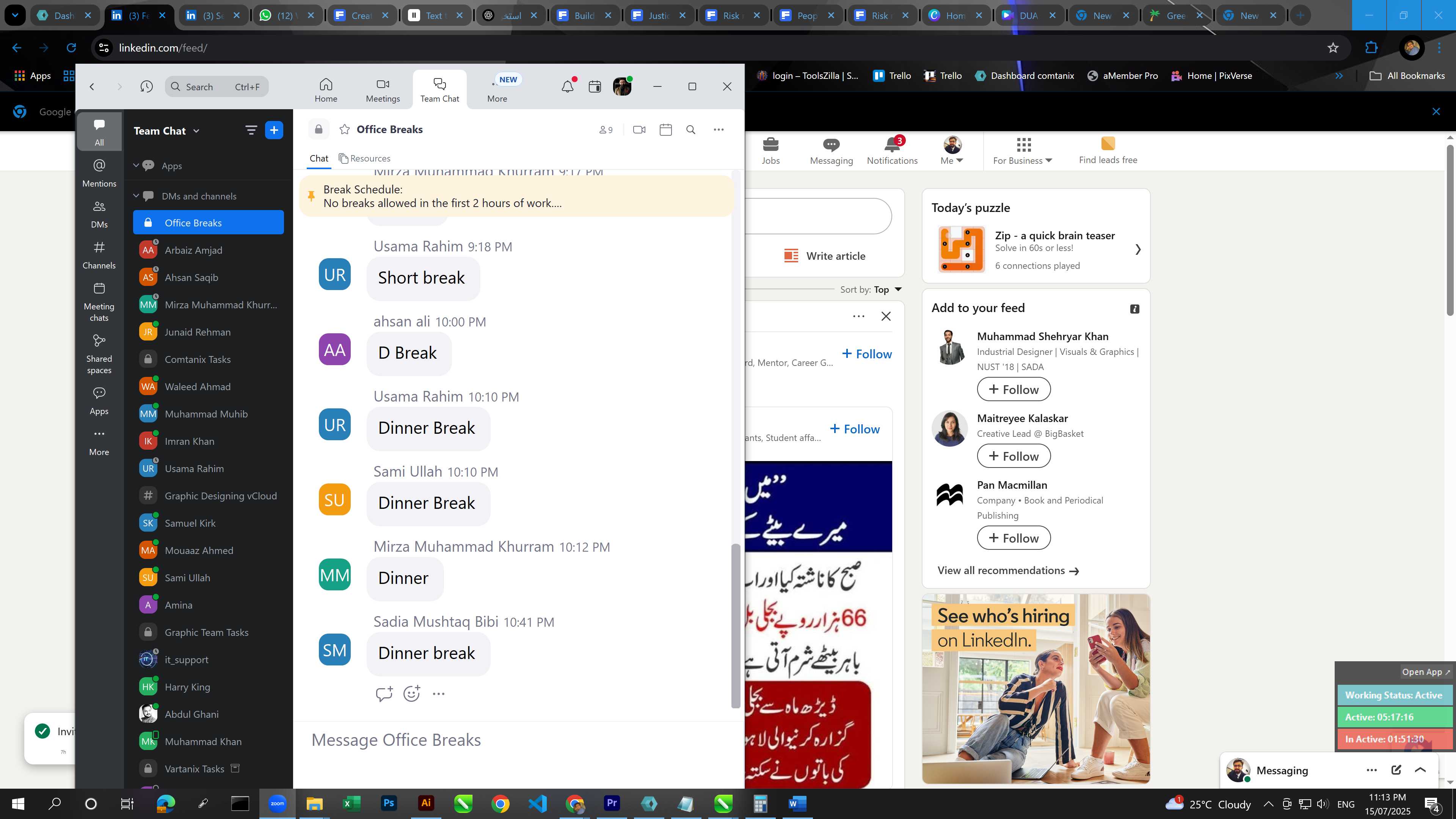
Task: Open the Zip puzzle chevron
Action: coord(1138,249)
